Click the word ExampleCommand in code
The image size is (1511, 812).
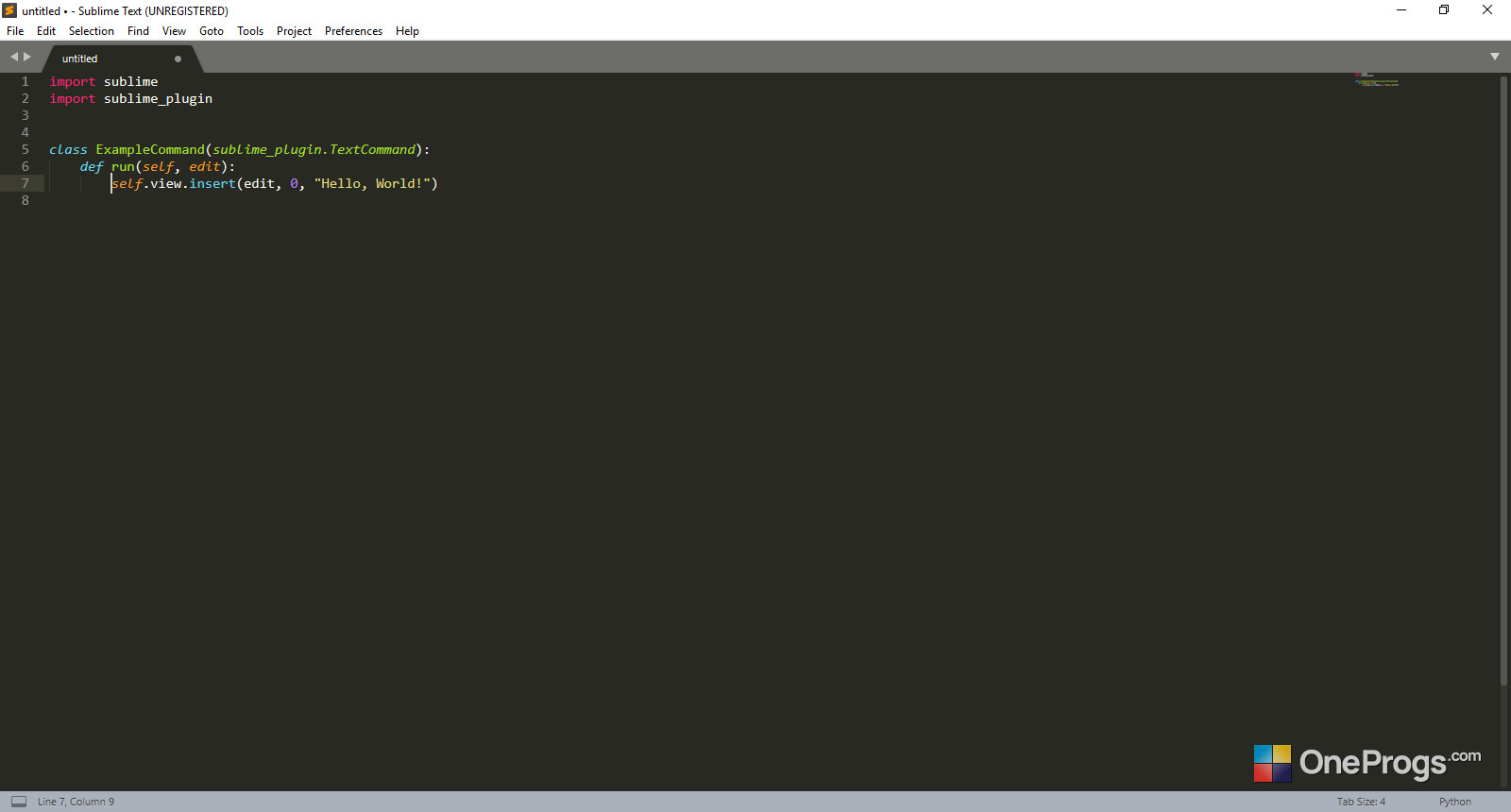coord(150,150)
